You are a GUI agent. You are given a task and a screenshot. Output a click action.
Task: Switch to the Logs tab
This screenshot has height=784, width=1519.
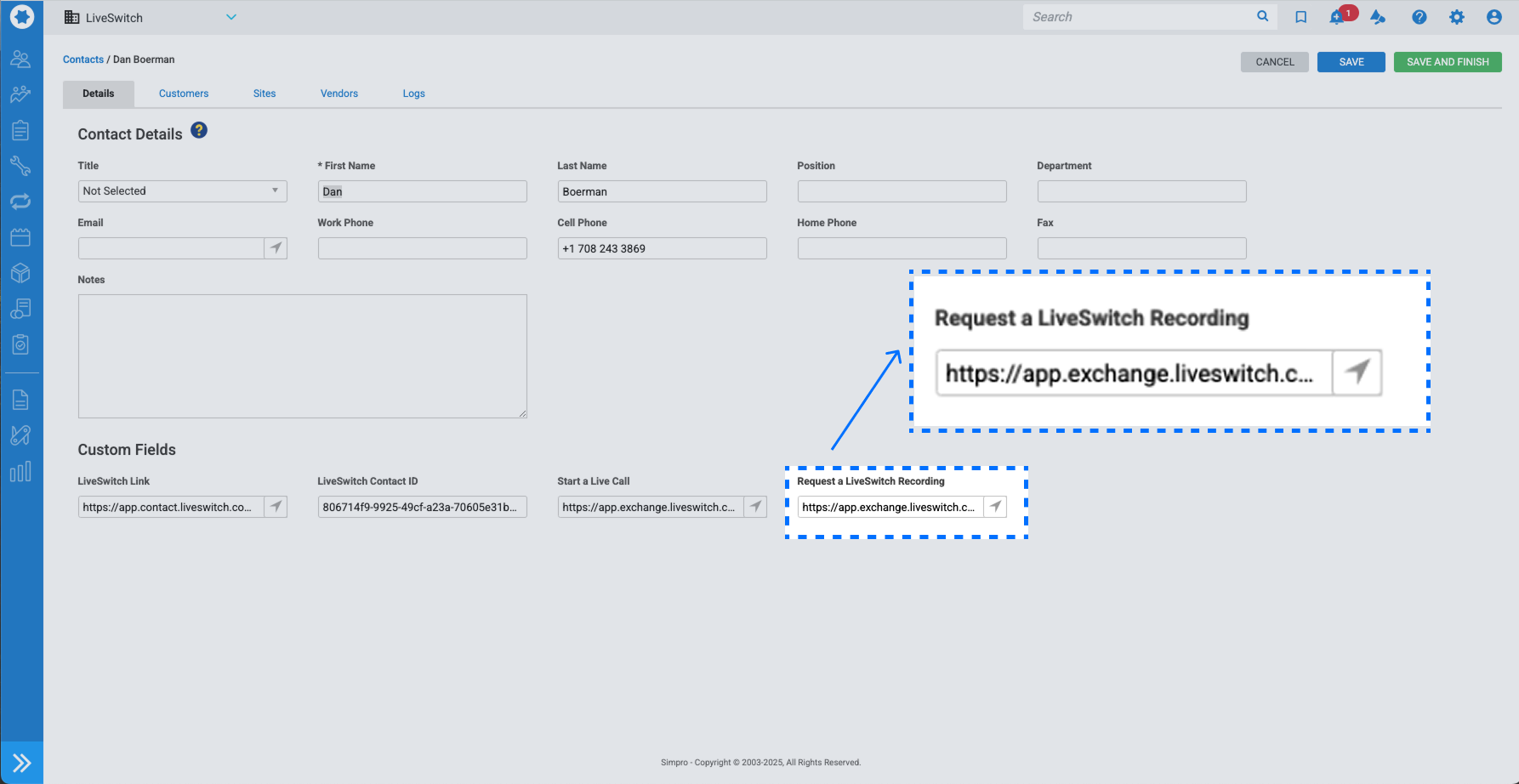413,94
